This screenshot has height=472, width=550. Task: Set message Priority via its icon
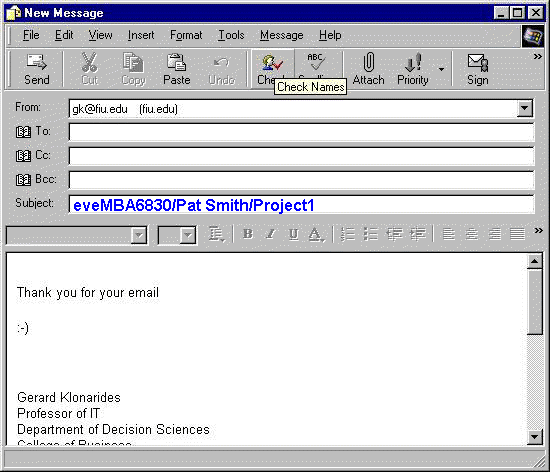point(413,62)
